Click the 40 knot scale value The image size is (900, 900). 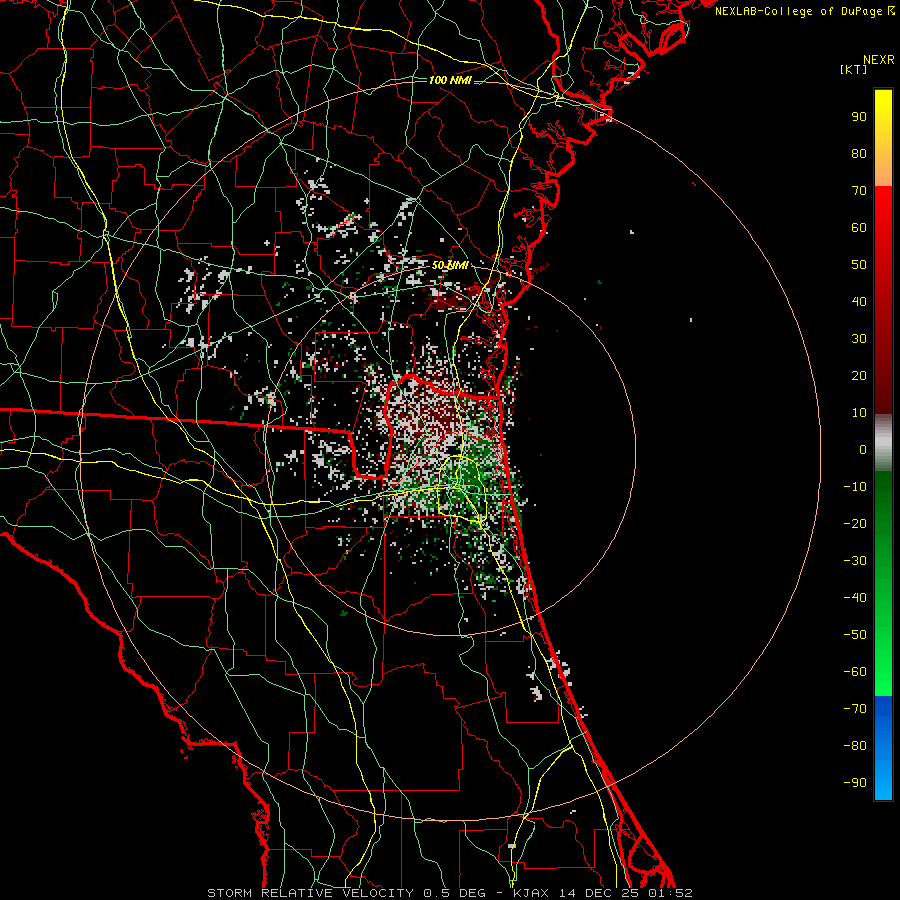[x=859, y=302]
